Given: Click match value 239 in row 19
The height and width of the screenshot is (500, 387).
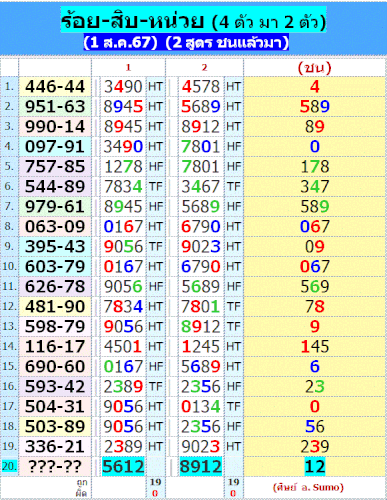Looking at the screenshot, I should pos(315,447).
